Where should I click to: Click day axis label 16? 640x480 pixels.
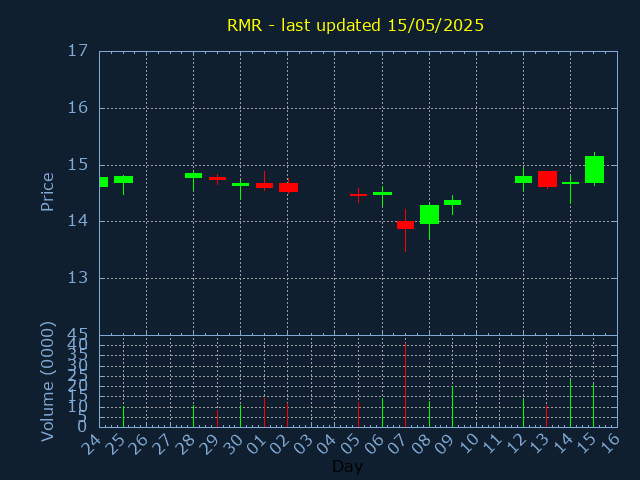point(609,444)
